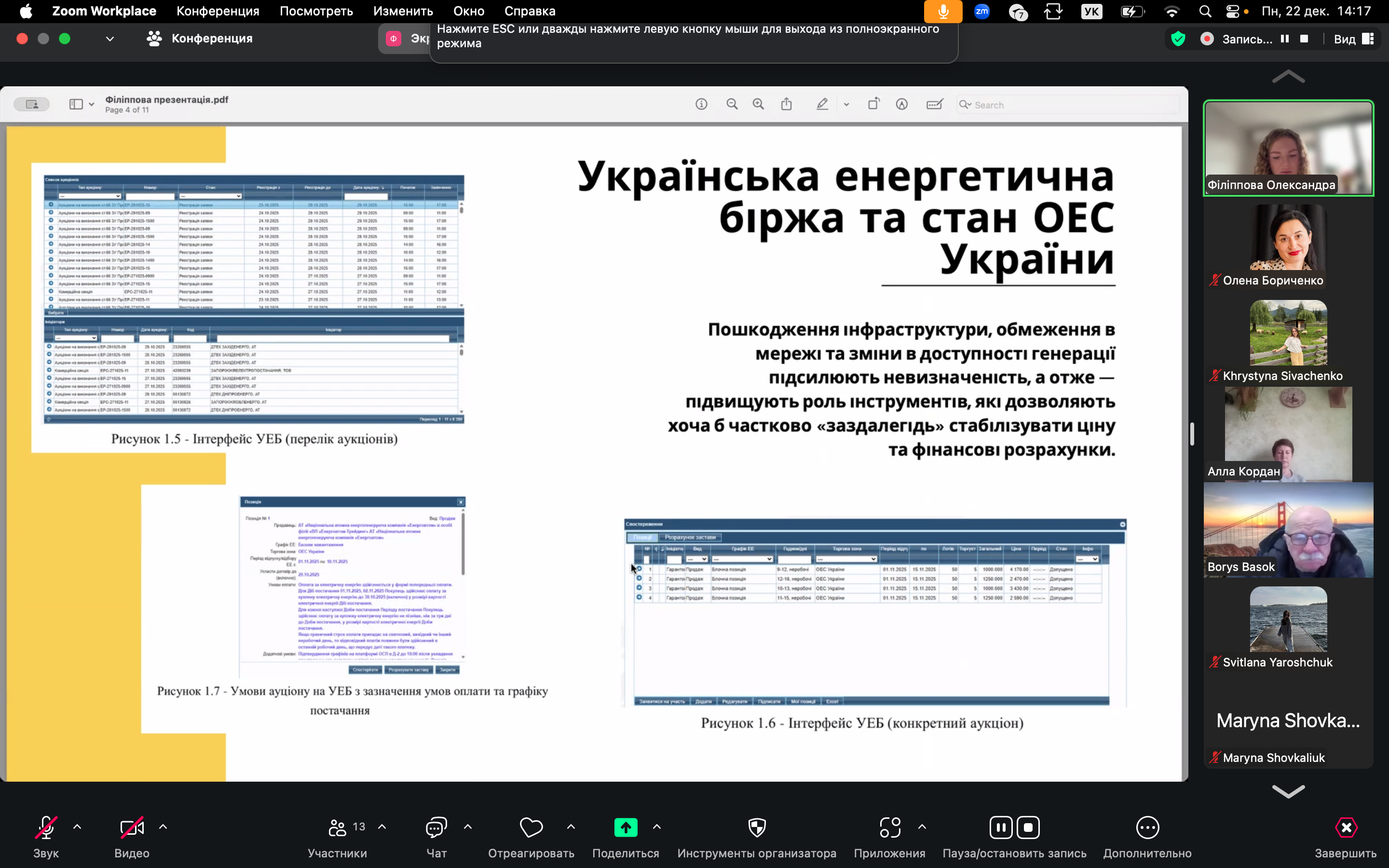The image size is (1389, 868).
Task: Open Инструменты организатора shield icon
Action: pyautogui.click(x=757, y=828)
